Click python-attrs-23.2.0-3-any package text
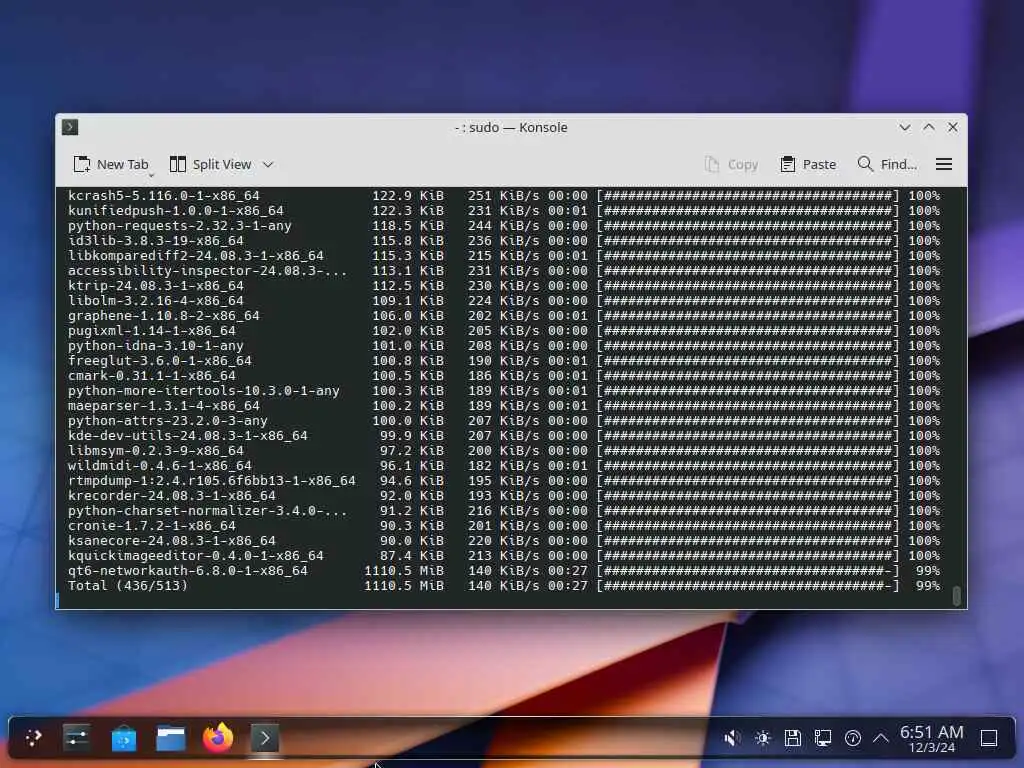 point(168,421)
